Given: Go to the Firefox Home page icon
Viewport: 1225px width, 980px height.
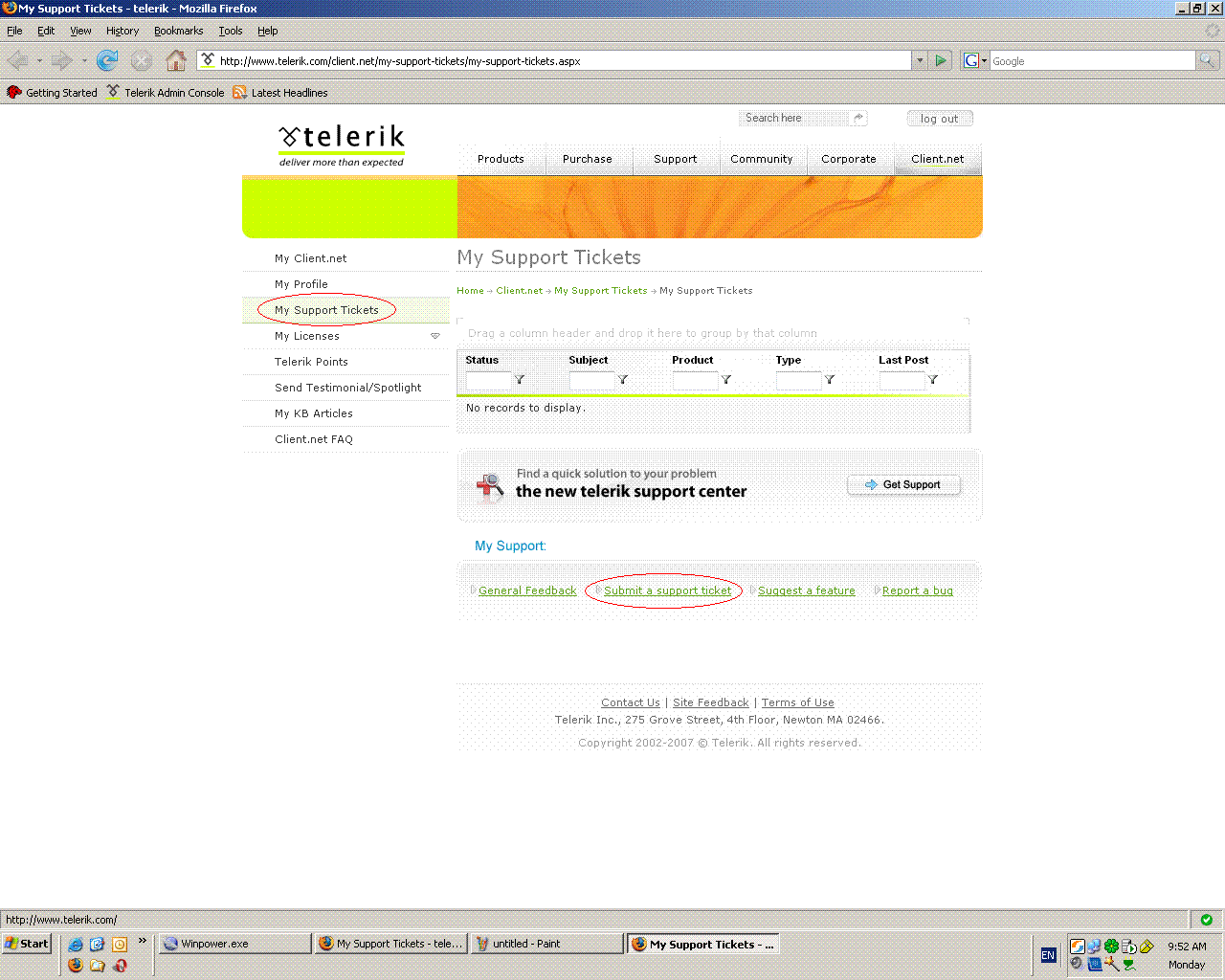Looking at the screenshot, I should tap(176, 60).
